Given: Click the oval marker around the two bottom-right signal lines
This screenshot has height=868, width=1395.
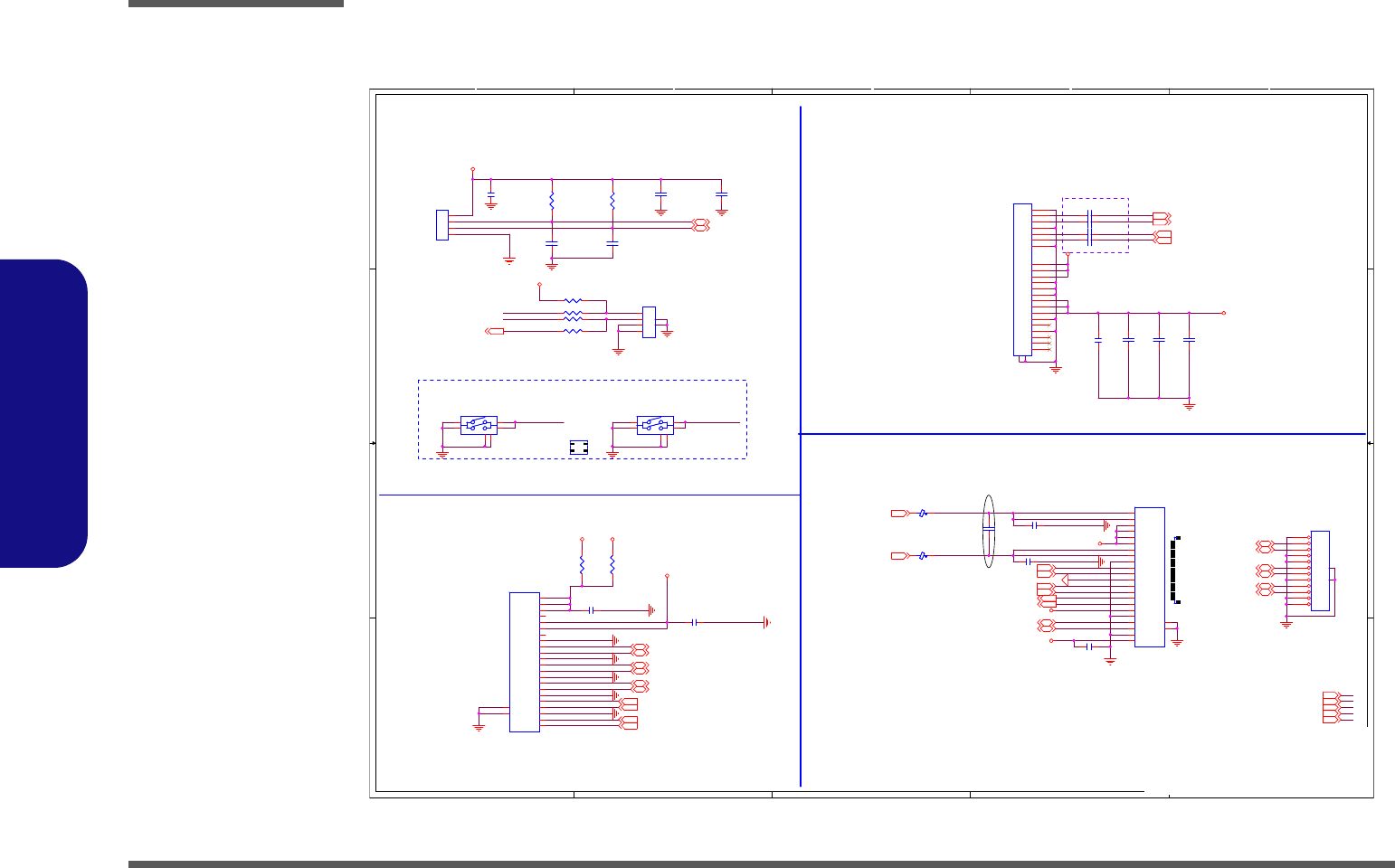Looking at the screenshot, I should (988, 531).
